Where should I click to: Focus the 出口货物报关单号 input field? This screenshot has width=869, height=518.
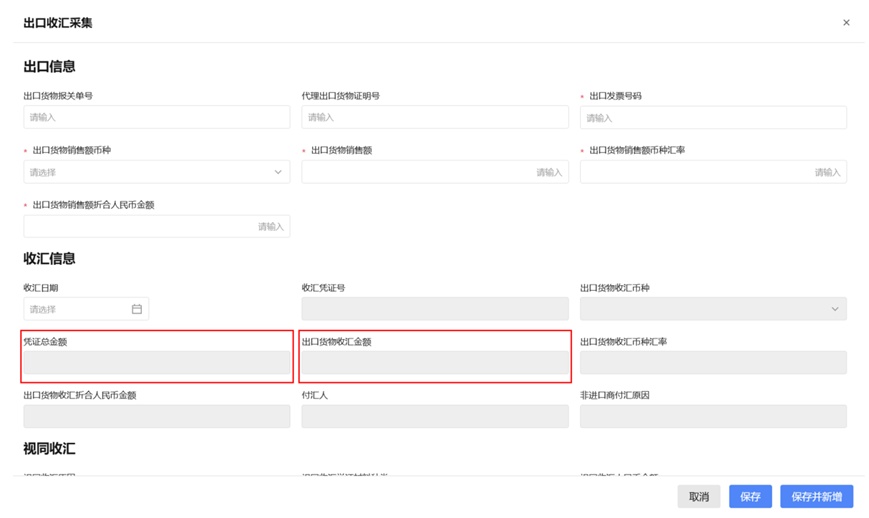156,117
